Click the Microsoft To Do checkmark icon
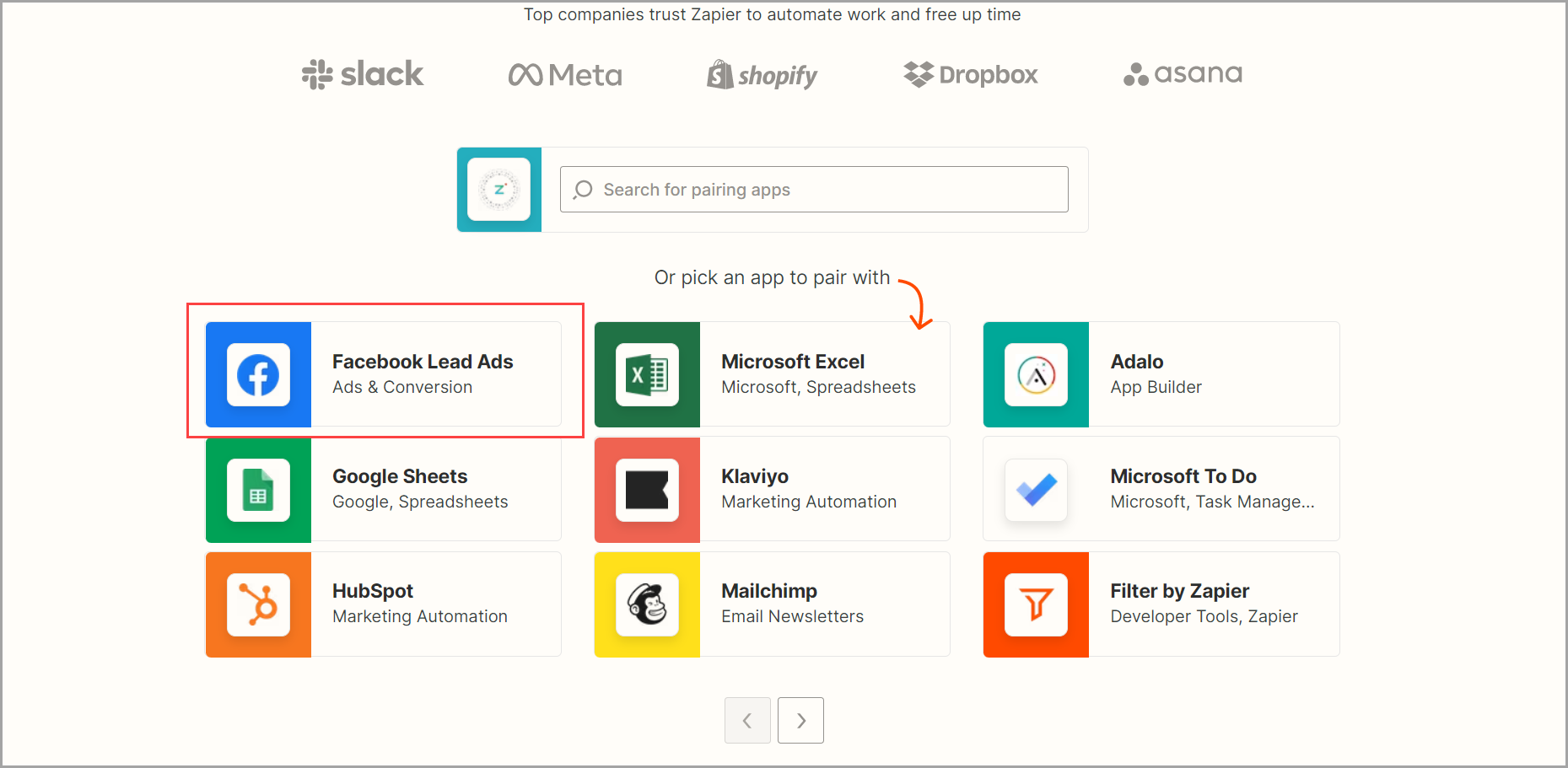Screen dimensions: 1568x768 (1036, 490)
